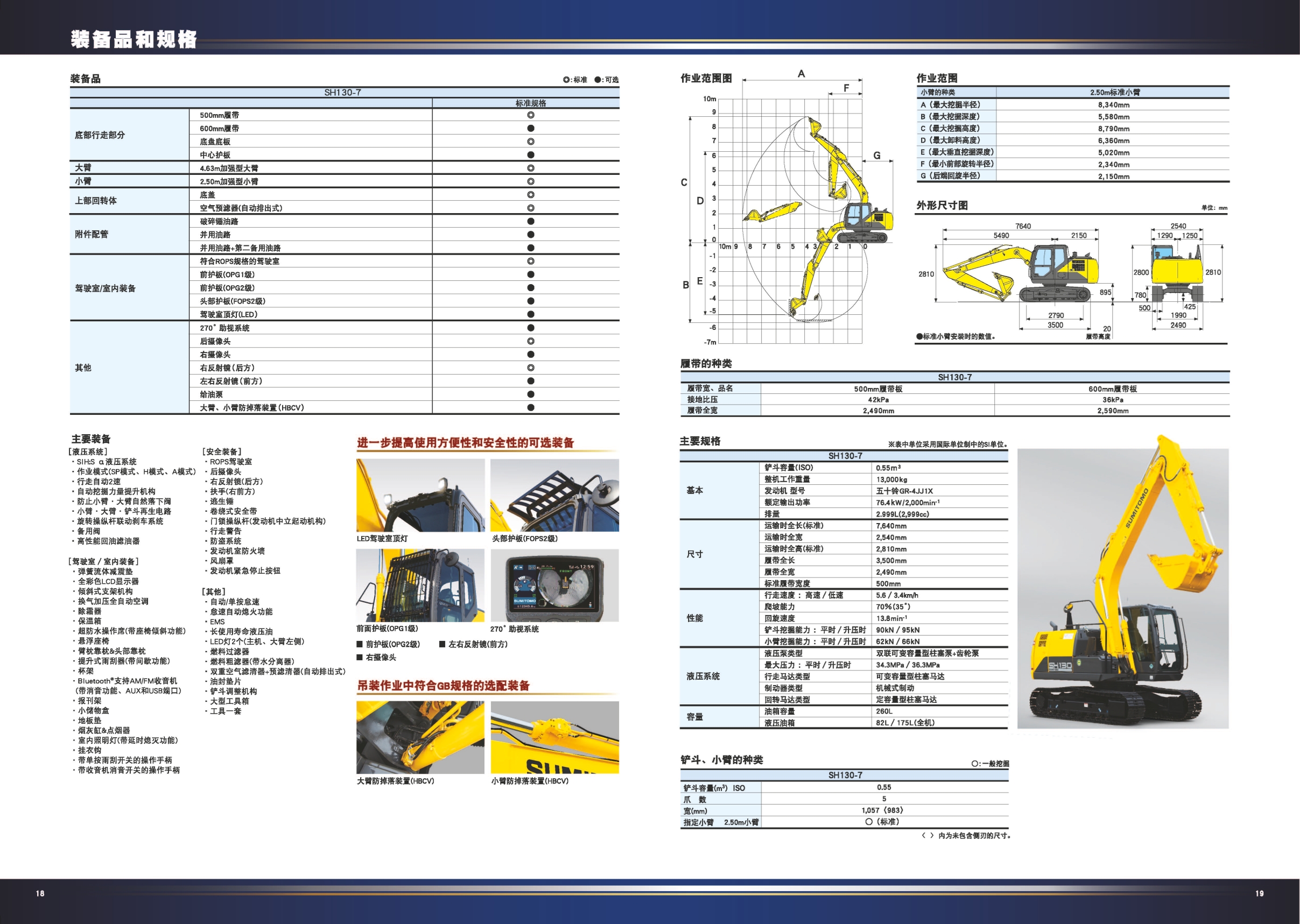Click the 260L fuel tank capacity value
The image size is (1300, 924).
coord(884,712)
